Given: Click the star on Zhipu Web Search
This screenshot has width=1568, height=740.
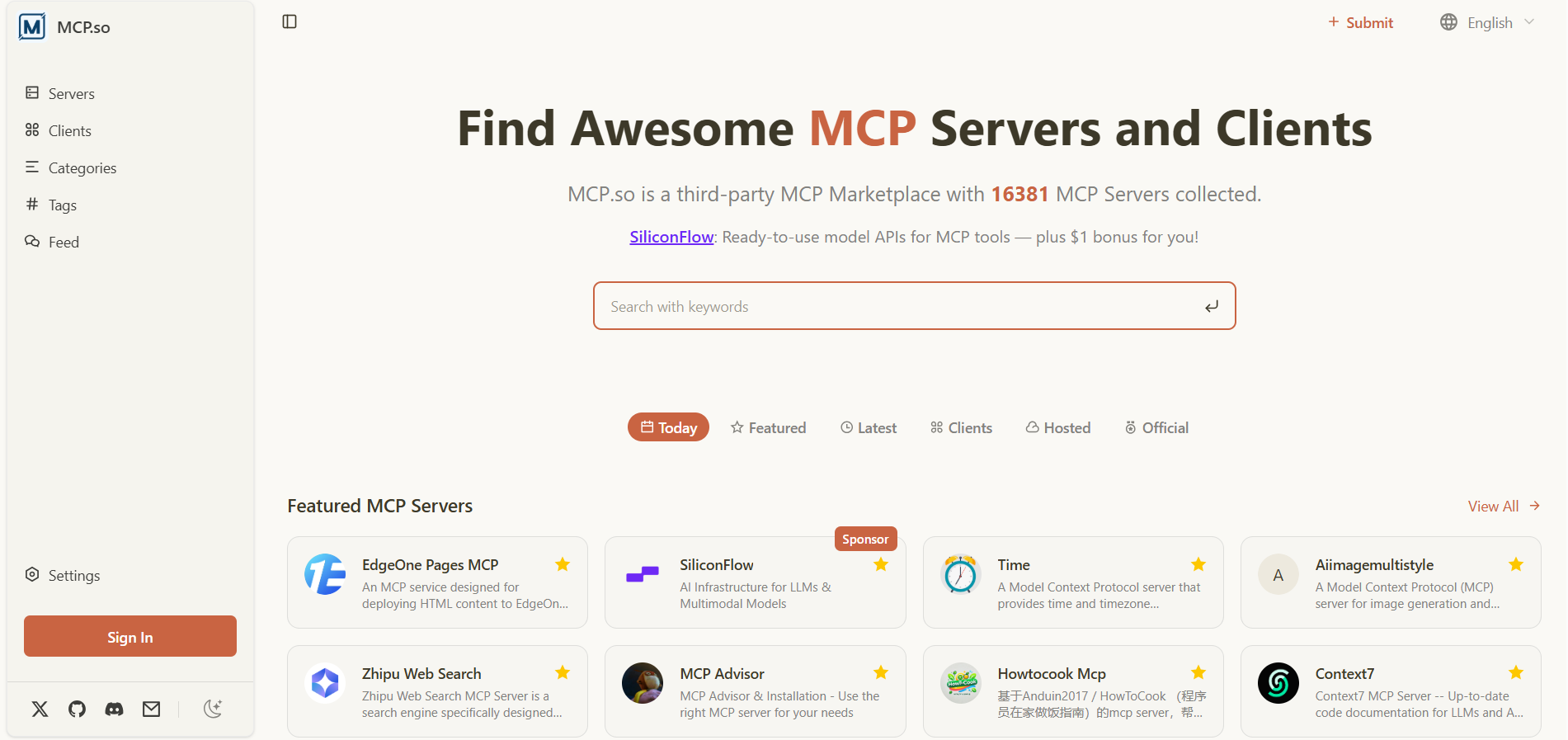Looking at the screenshot, I should tap(563, 672).
